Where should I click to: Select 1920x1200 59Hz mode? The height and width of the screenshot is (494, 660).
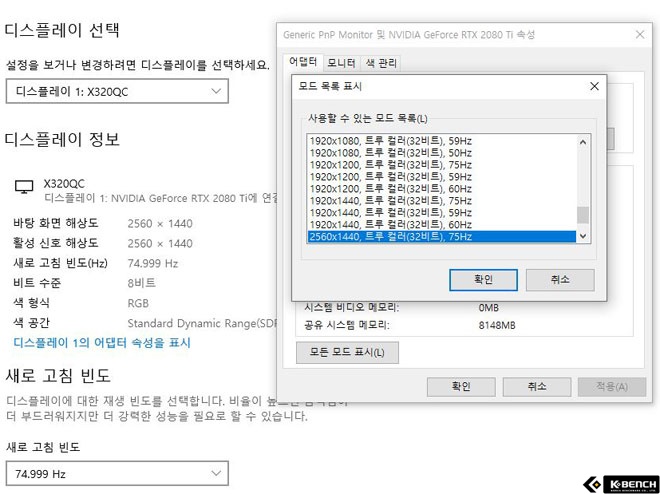[442, 177]
